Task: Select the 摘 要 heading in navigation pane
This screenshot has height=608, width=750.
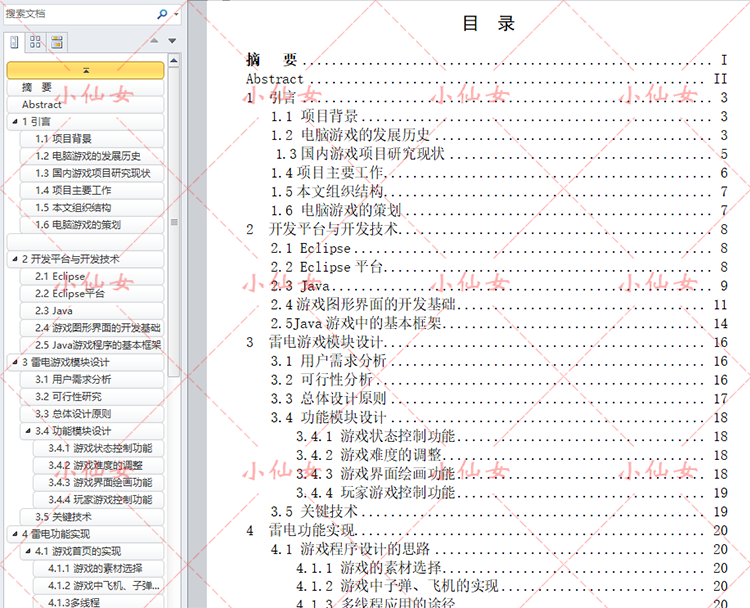Action: [x=86, y=87]
